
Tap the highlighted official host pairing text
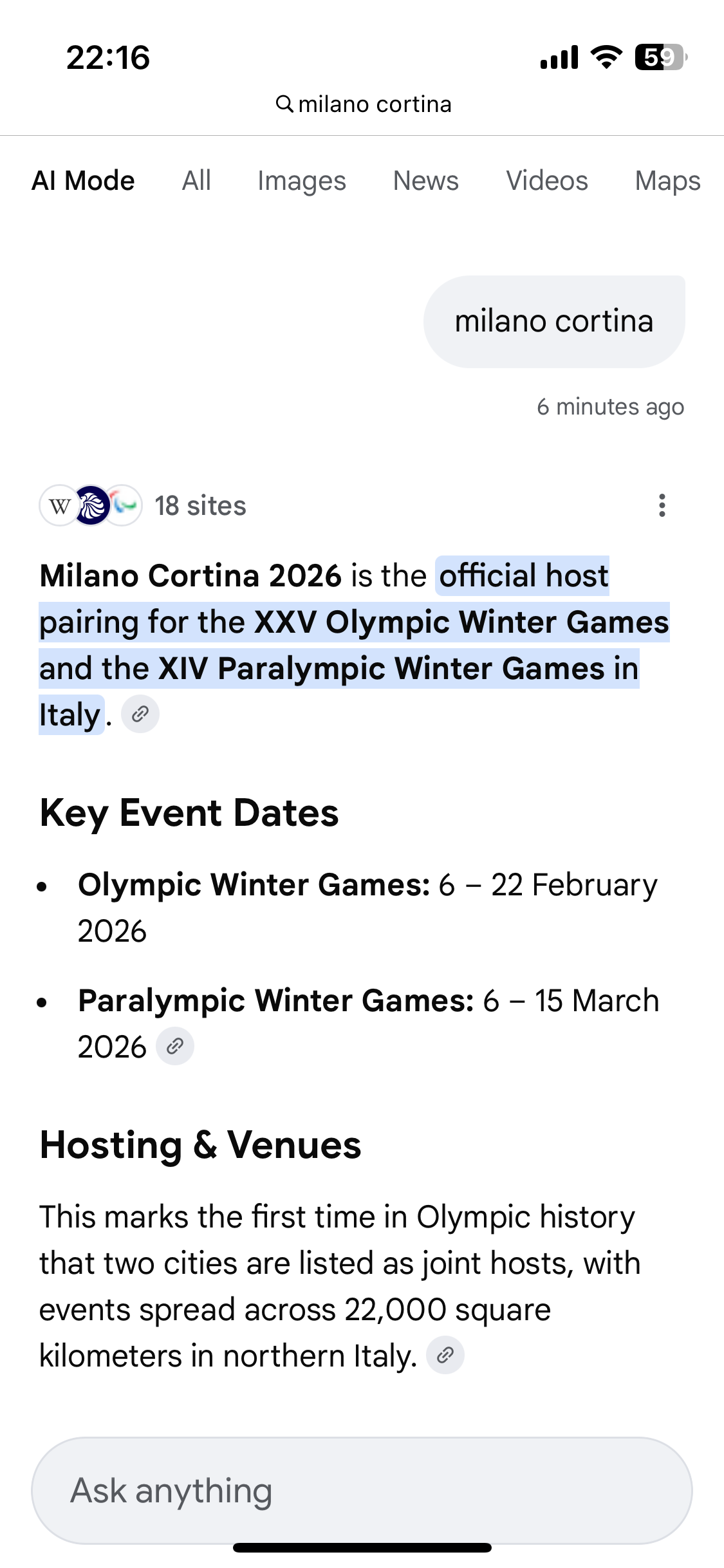(354, 623)
